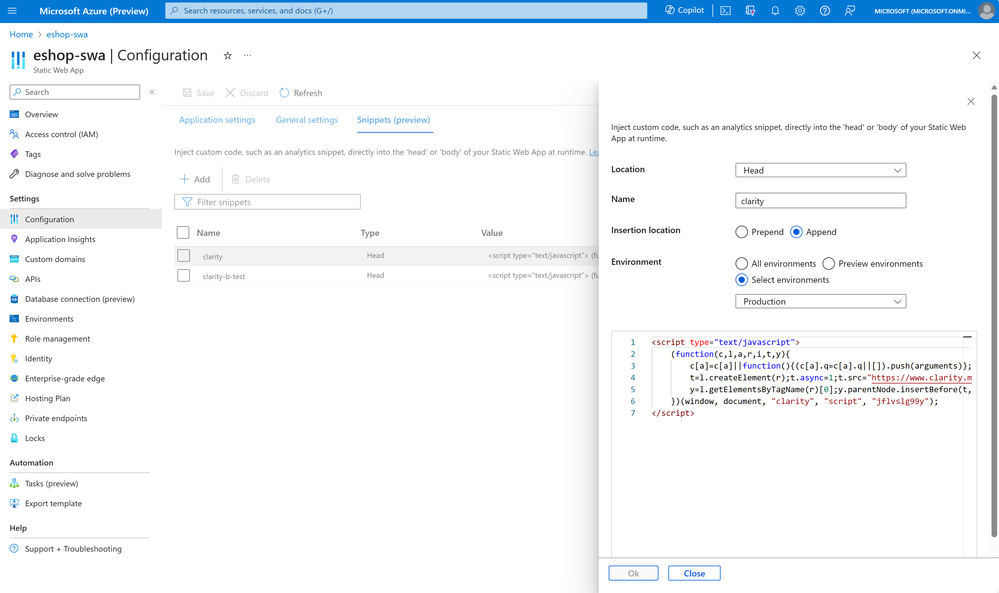Collapse the left navigation menu
The image size is (999, 593).
(152, 92)
